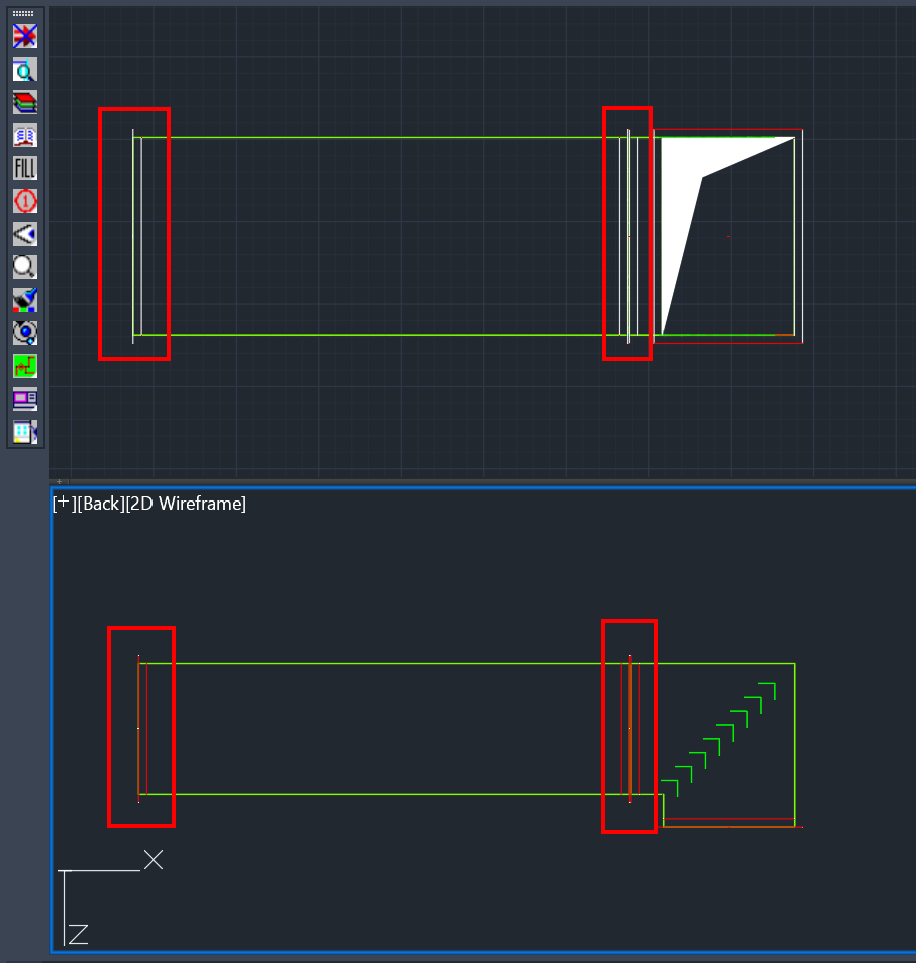Activate the 3D orbit tool icon
The image size is (916, 963).
click(24, 333)
